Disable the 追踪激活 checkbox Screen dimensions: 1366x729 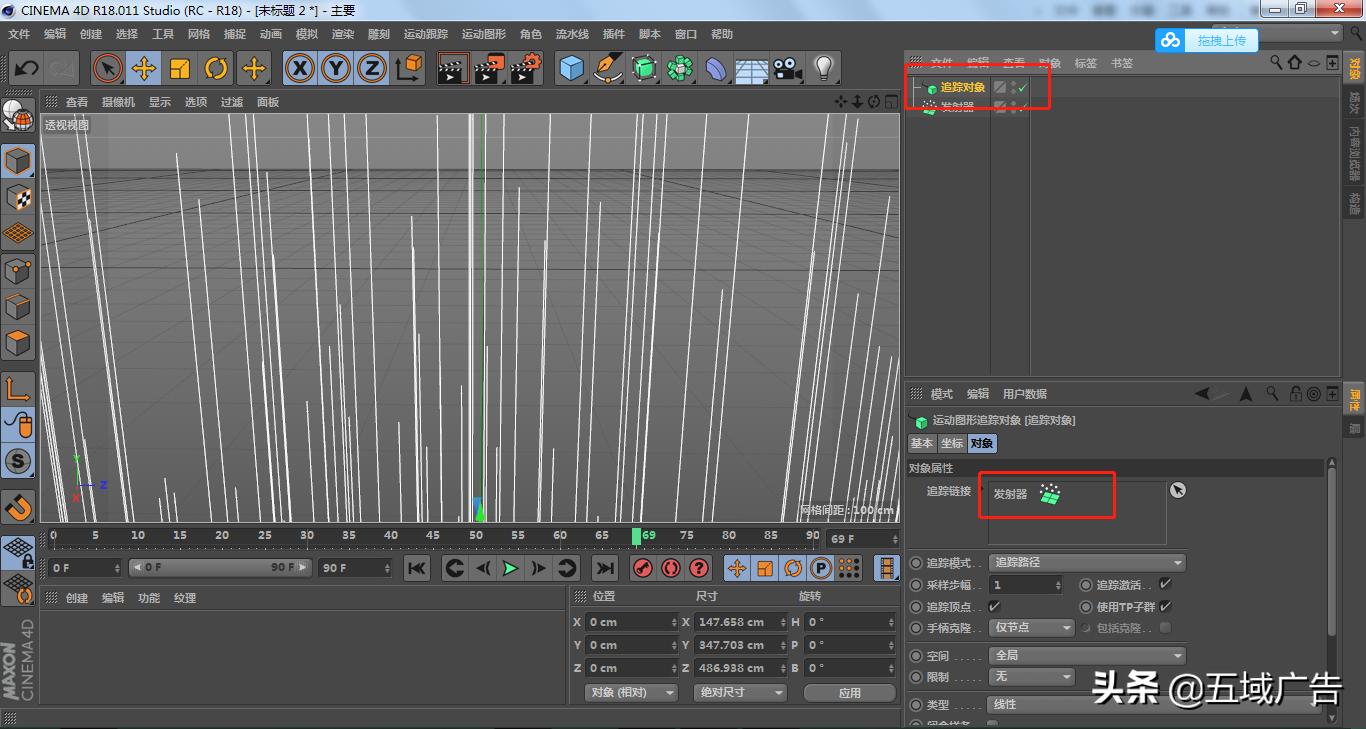(x=1165, y=584)
